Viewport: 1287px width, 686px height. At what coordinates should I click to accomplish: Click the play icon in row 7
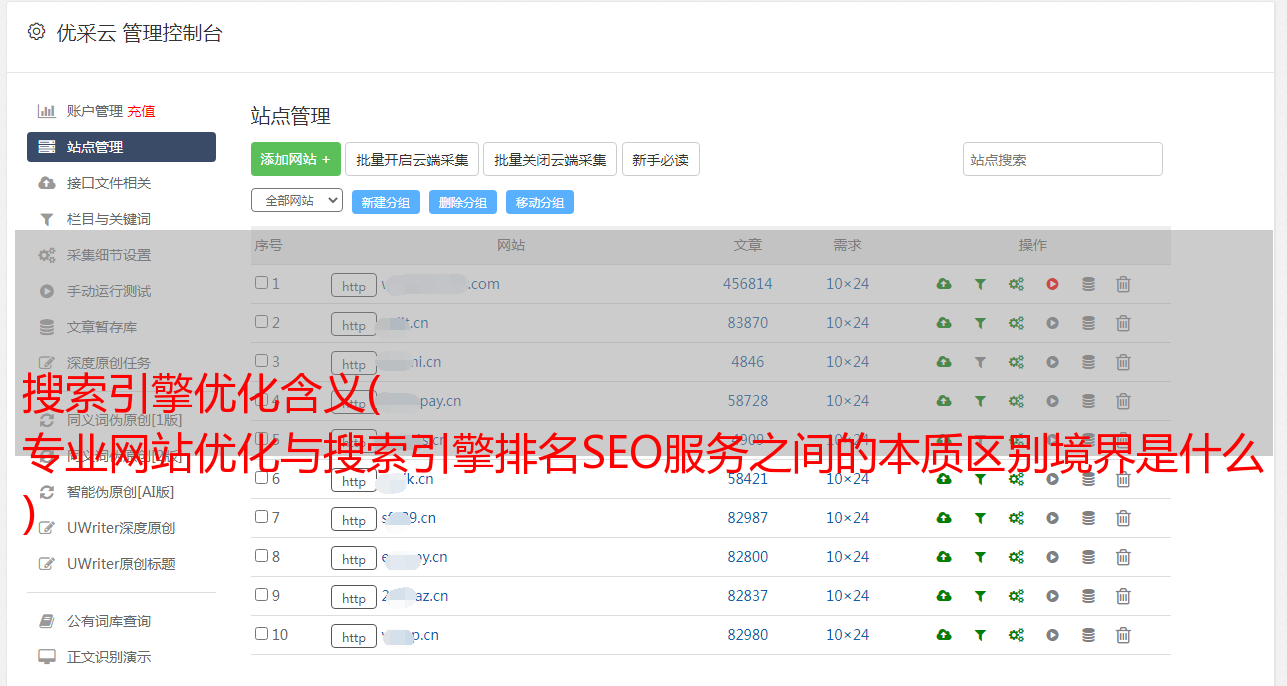[1052, 518]
